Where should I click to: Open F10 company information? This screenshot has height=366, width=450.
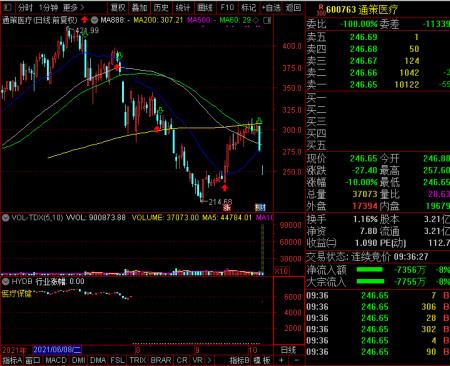(227, 7)
